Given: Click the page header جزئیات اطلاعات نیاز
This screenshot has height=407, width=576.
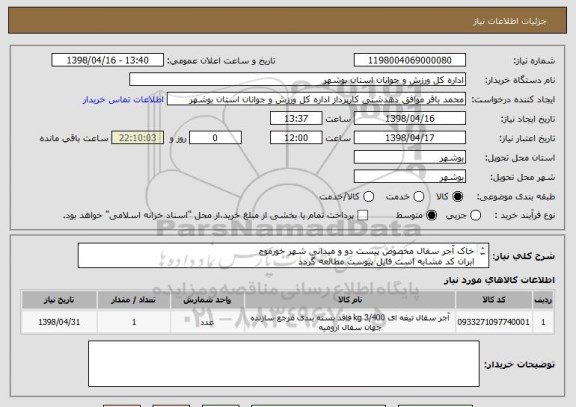Looking at the screenshot, I should (510, 21).
